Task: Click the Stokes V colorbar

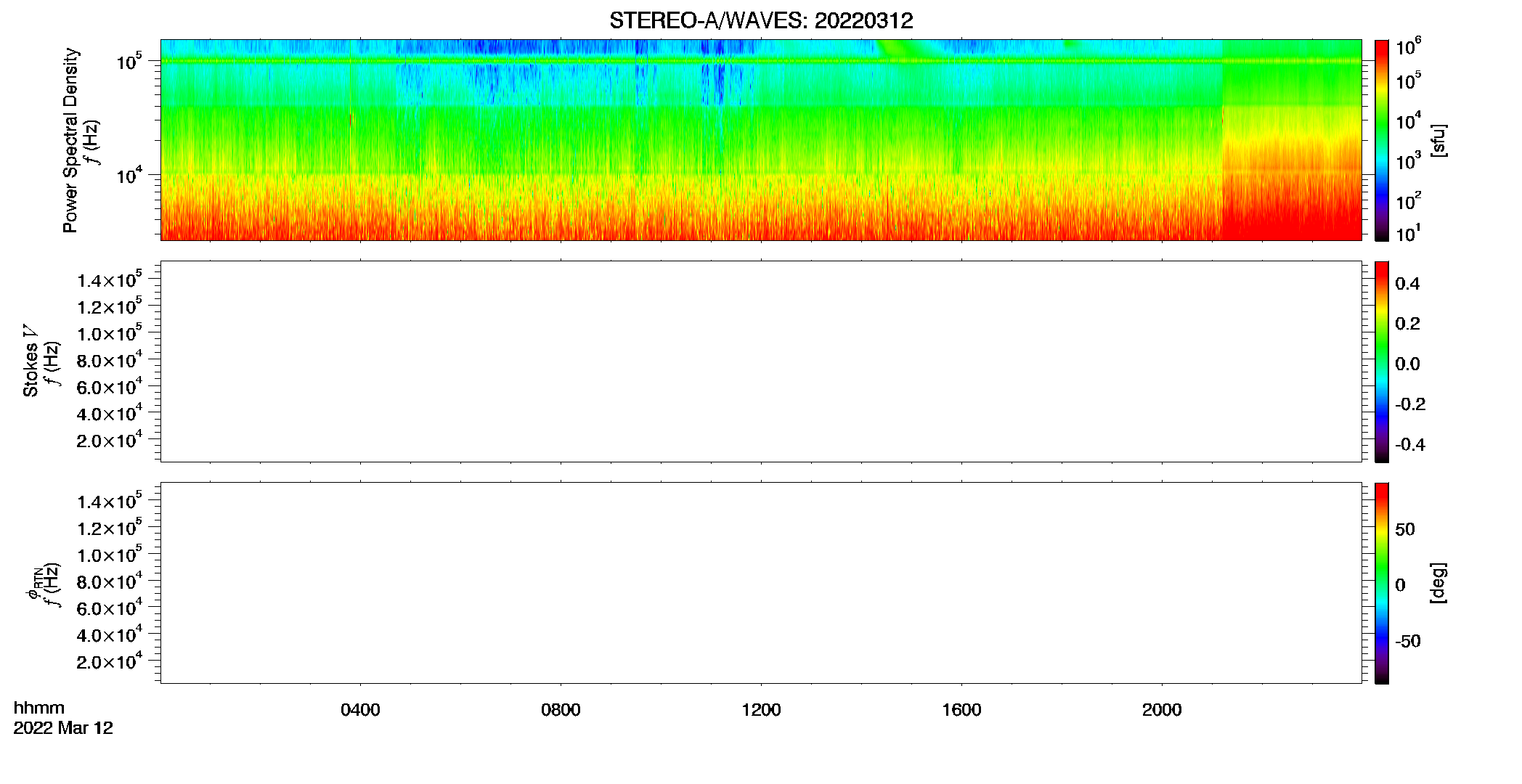Action: coord(1382,362)
